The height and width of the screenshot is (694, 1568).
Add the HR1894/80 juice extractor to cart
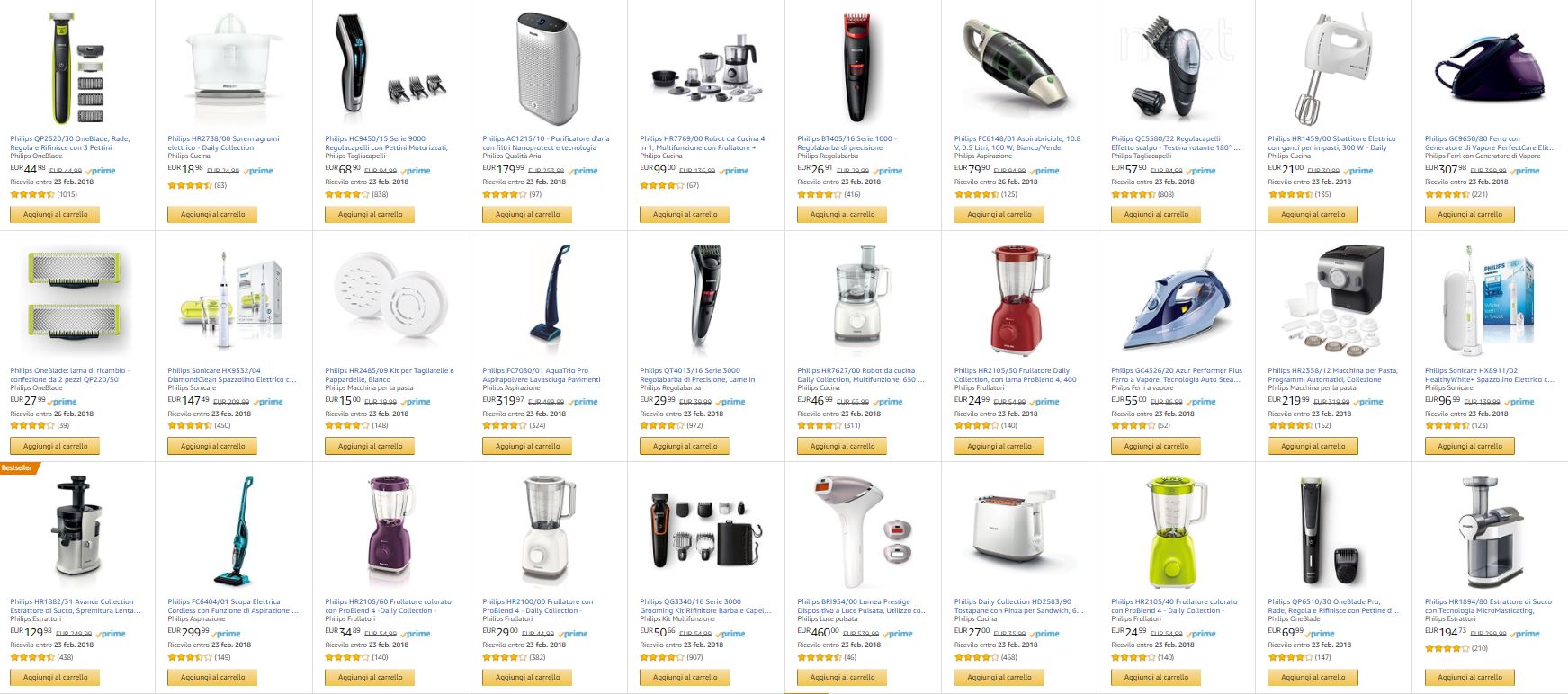click(x=1470, y=677)
